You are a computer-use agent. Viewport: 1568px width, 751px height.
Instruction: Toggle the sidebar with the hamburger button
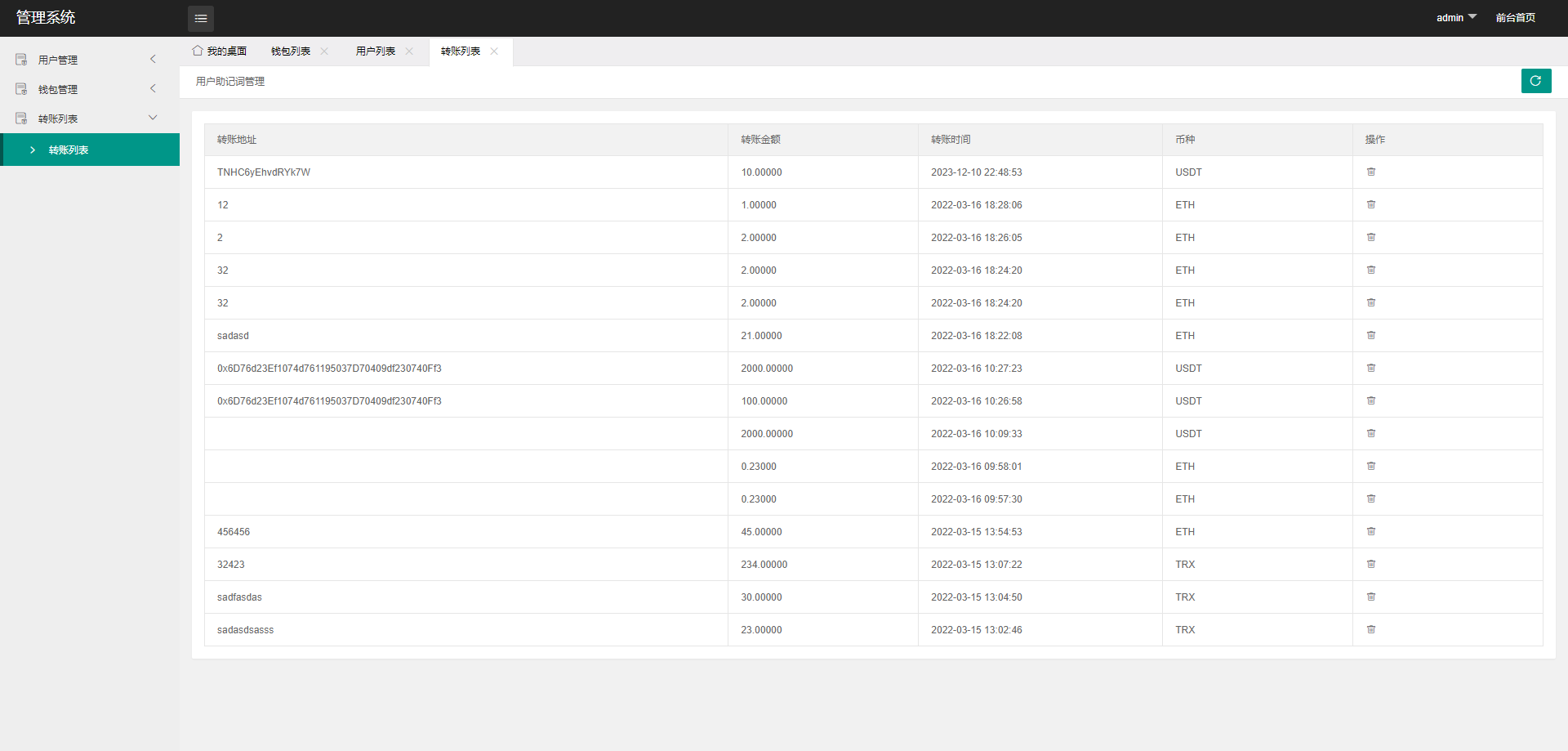[x=201, y=18]
